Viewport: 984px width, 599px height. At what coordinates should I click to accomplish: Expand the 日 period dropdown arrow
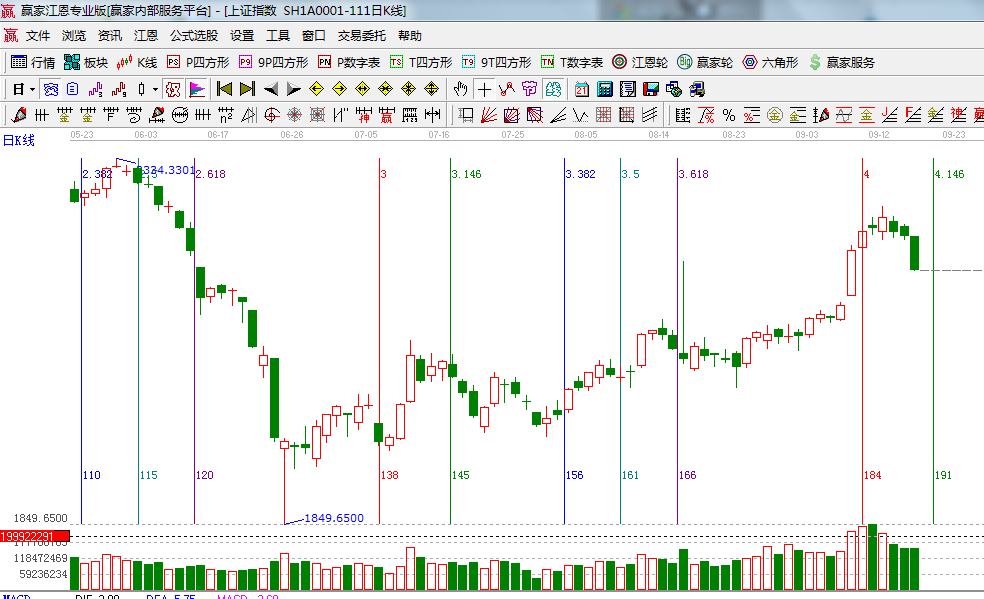click(31, 89)
